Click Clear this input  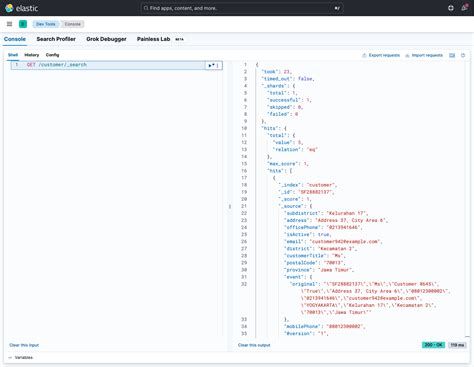tap(24, 345)
